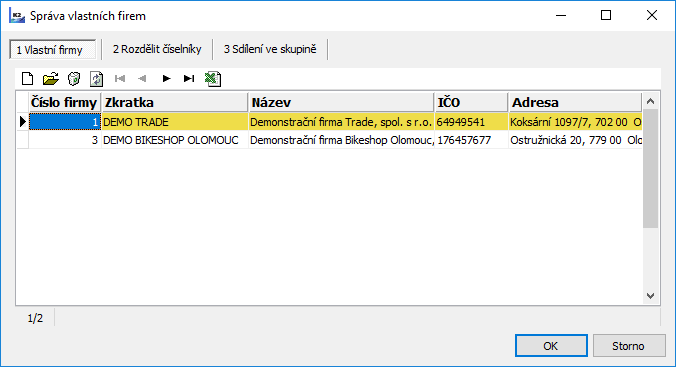Delete record using the trash bin icon
This screenshot has width=676, height=367.
(74, 78)
